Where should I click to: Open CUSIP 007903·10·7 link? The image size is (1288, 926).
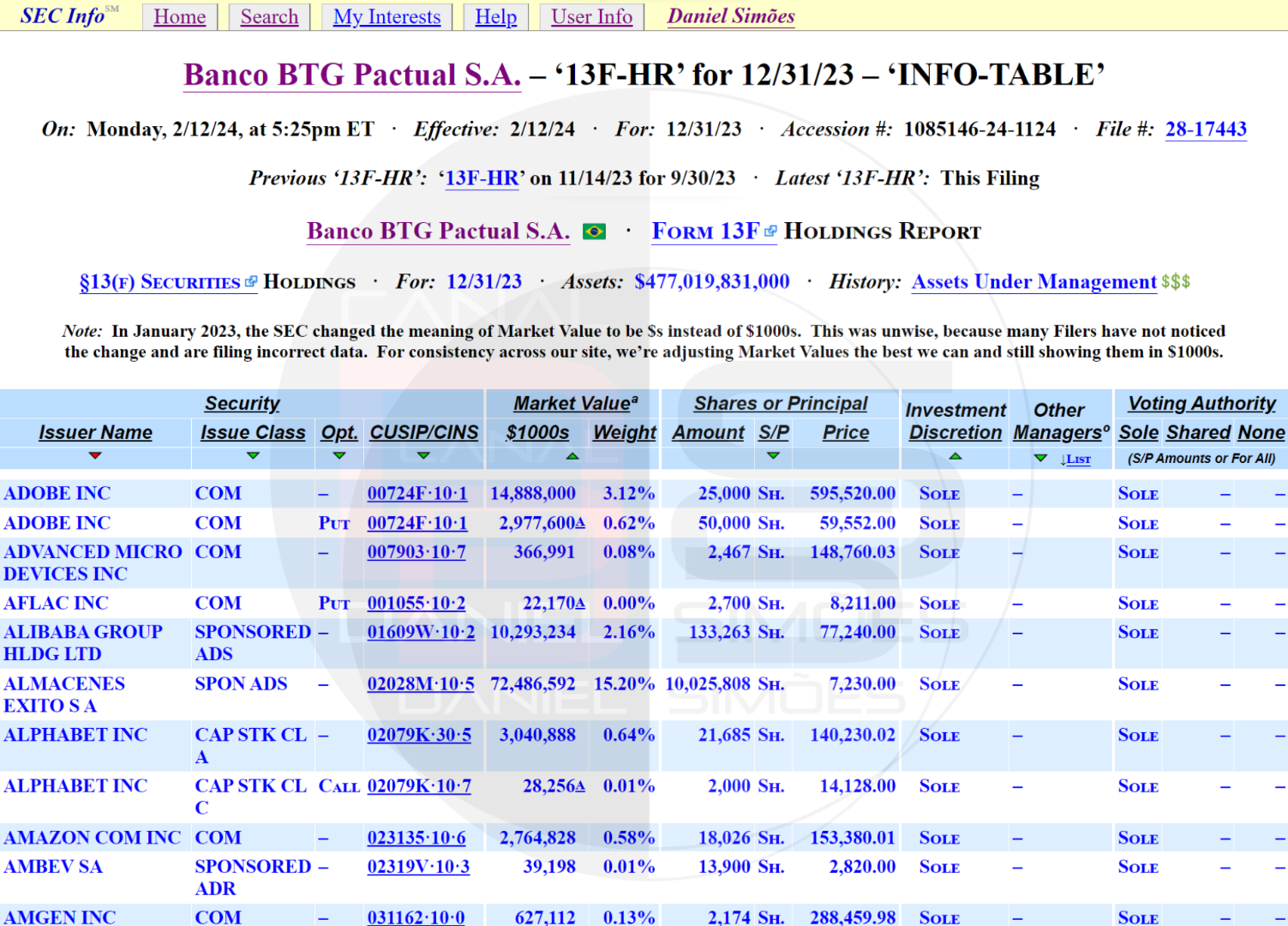[x=416, y=552]
